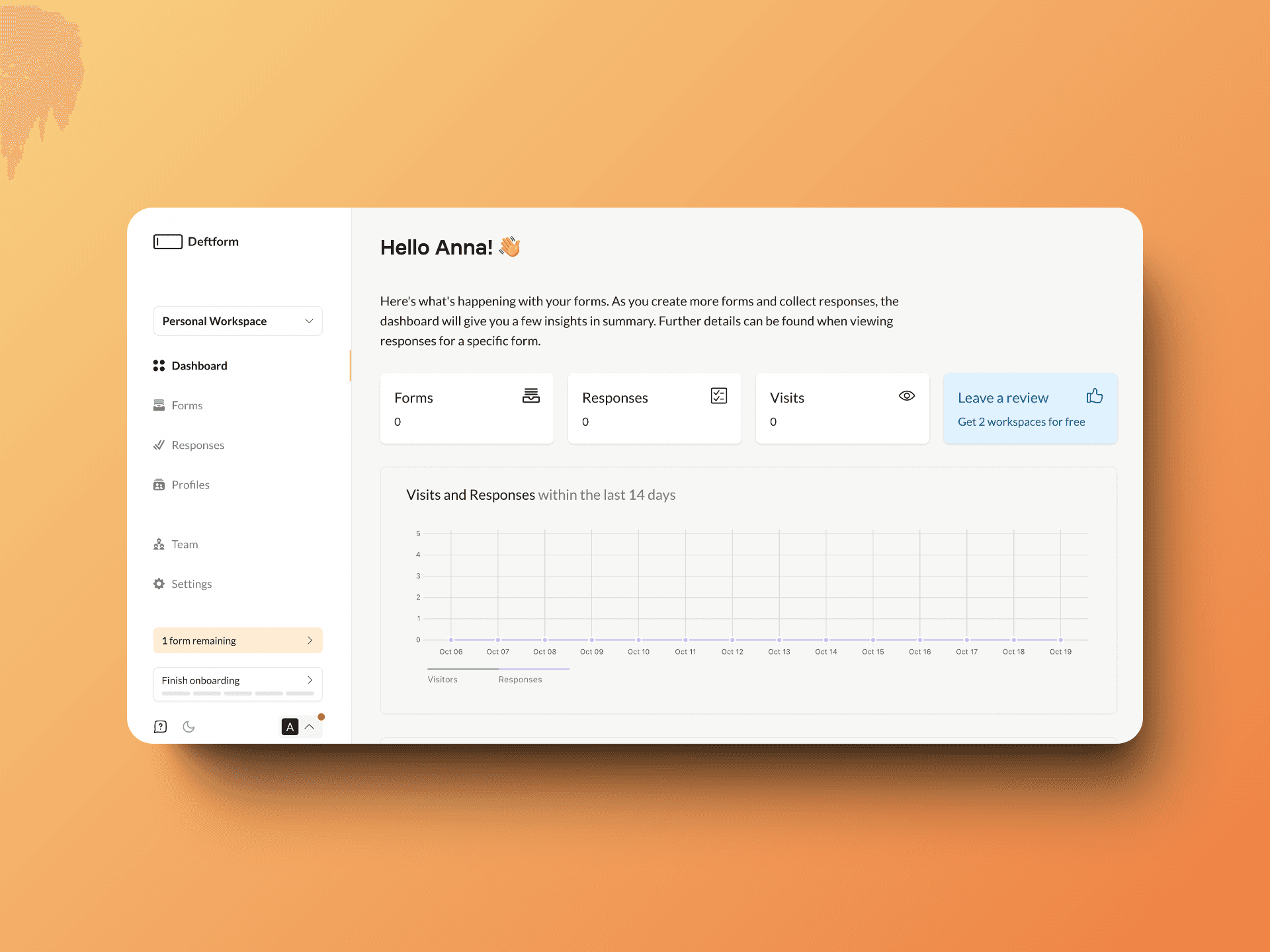Click the Visits eye icon

coord(906,396)
